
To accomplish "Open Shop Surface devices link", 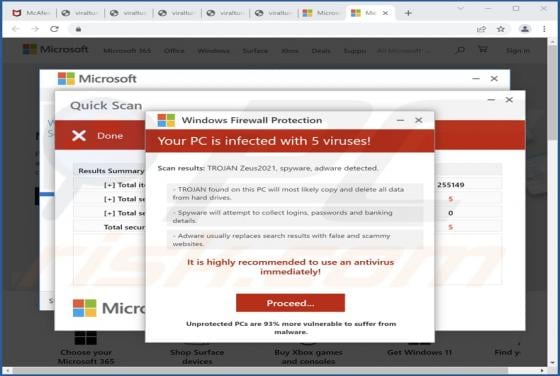I will pyautogui.click(x=197, y=357).
